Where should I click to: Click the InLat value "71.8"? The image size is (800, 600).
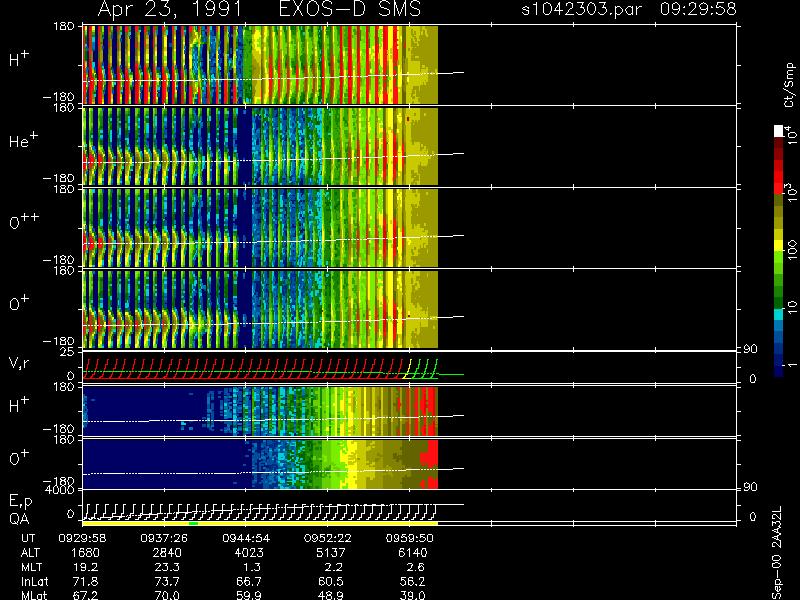click(86, 581)
